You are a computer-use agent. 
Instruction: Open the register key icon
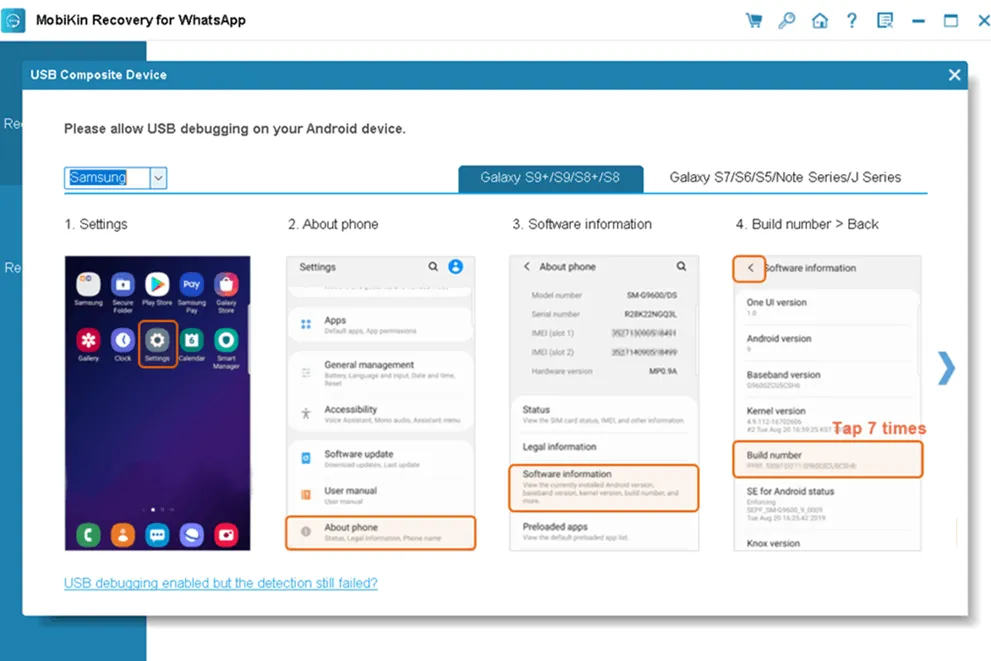click(x=786, y=20)
